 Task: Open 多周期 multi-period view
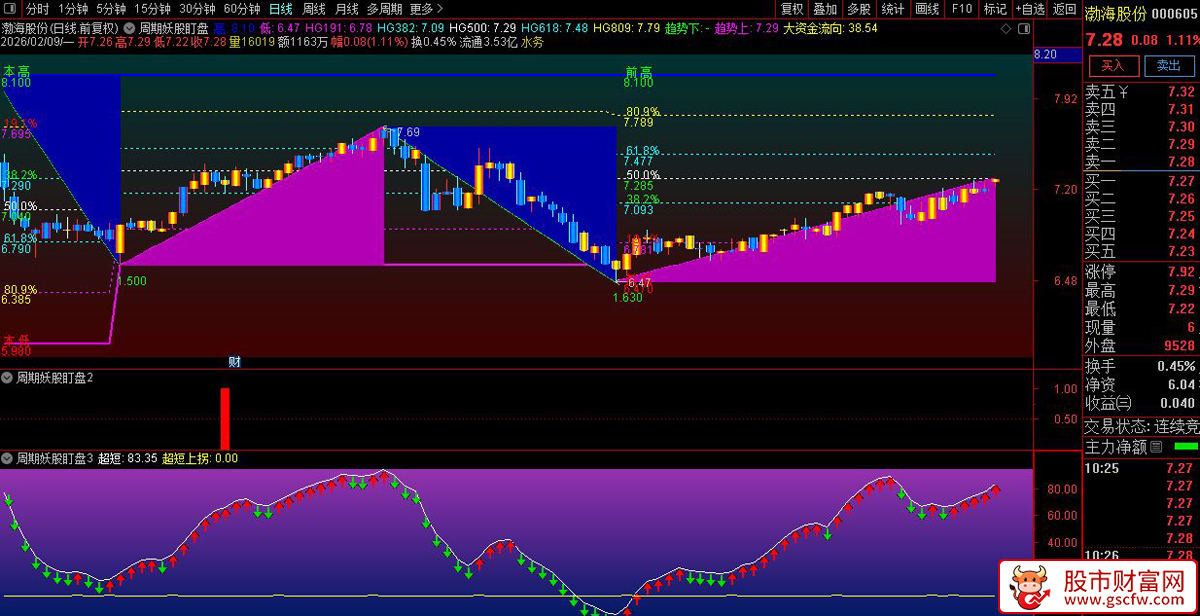click(384, 9)
